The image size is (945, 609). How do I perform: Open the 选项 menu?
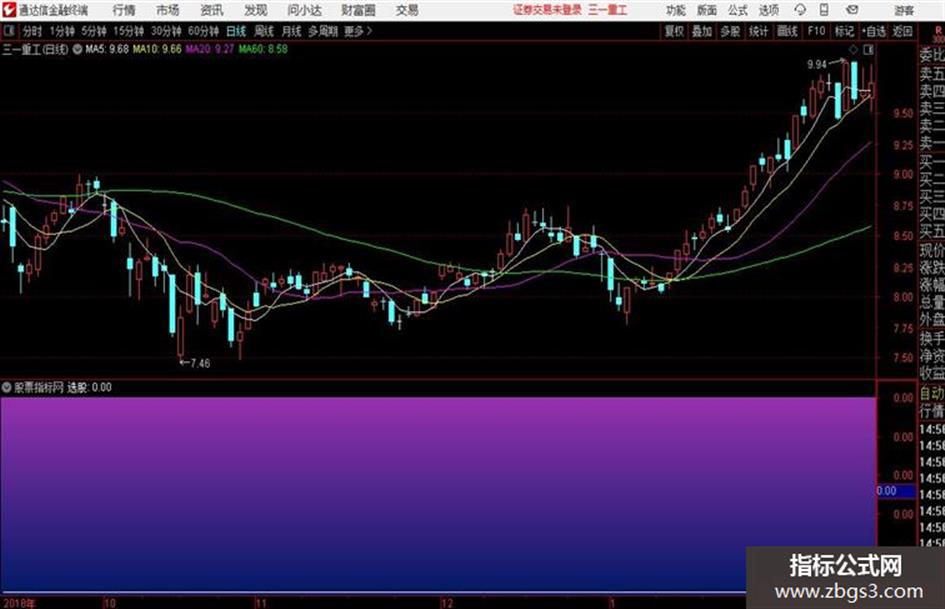point(768,10)
